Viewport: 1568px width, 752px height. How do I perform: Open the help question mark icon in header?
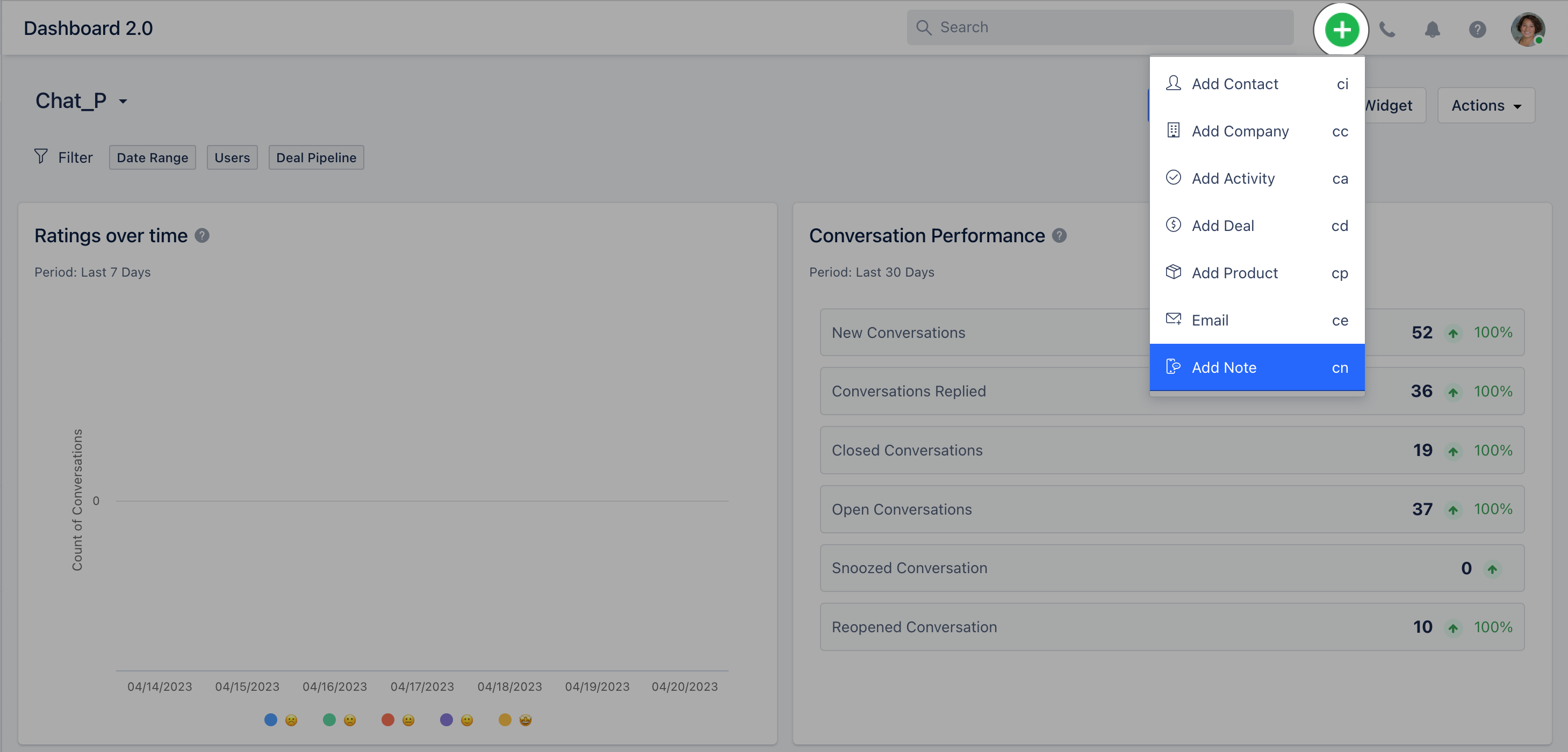[x=1477, y=29]
